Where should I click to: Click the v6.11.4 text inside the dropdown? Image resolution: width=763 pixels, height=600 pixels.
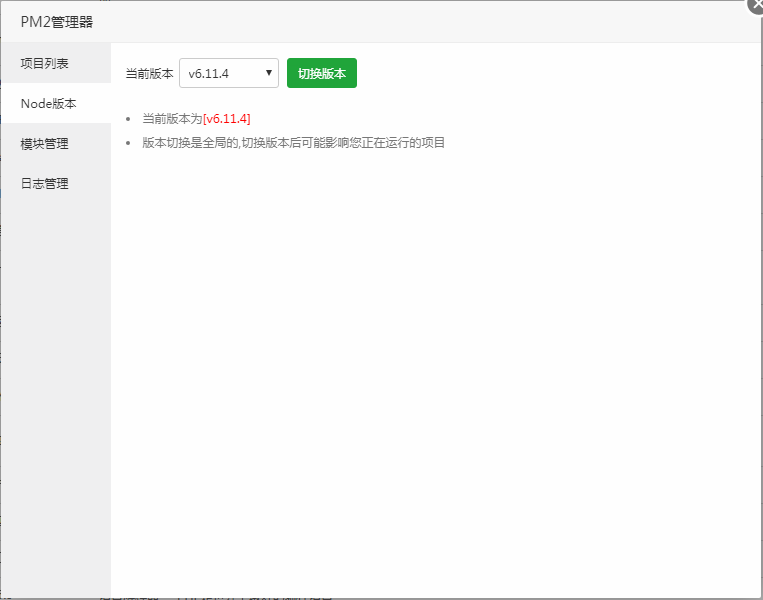pyautogui.click(x=209, y=73)
